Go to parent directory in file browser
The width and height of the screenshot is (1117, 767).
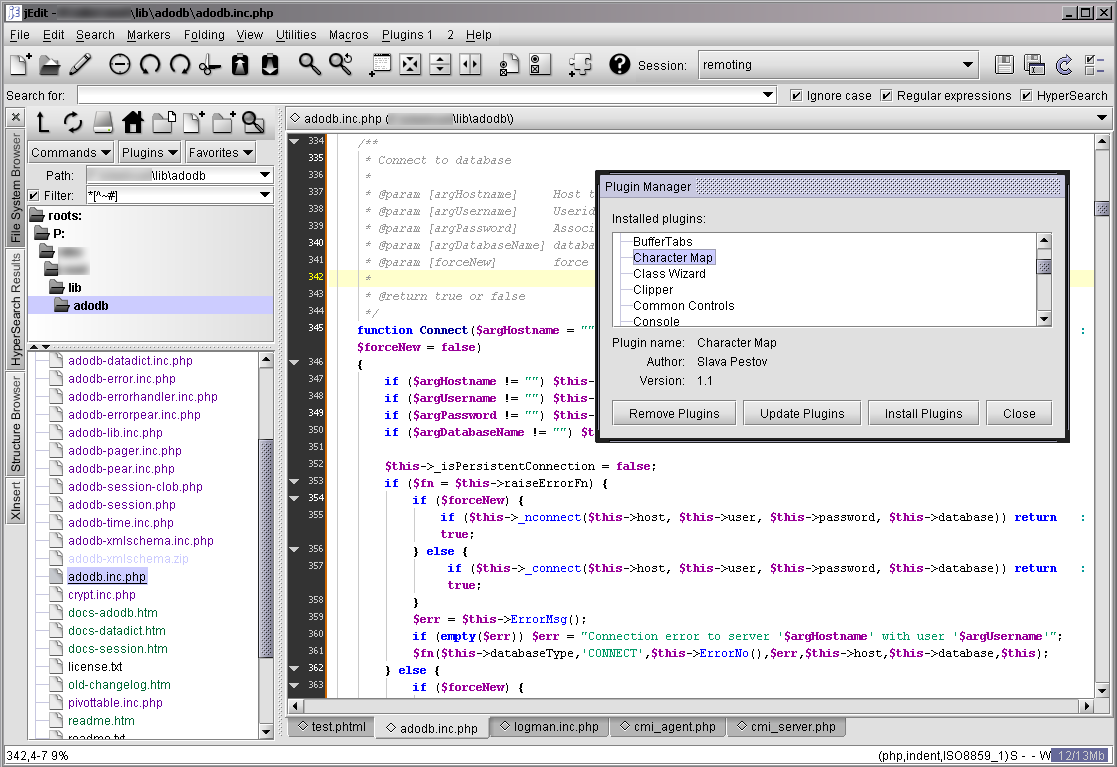point(43,122)
